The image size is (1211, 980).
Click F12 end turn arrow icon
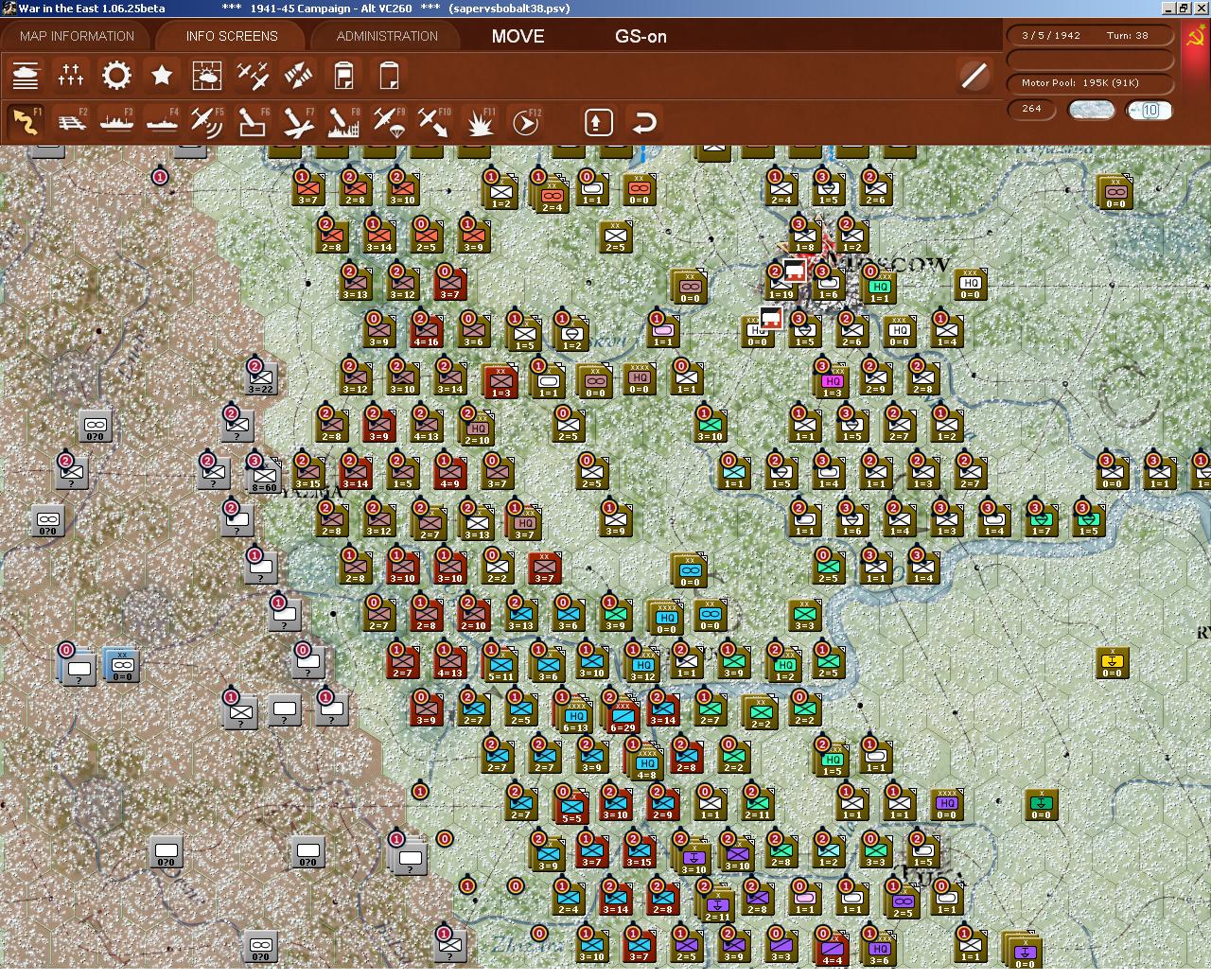coord(525,122)
